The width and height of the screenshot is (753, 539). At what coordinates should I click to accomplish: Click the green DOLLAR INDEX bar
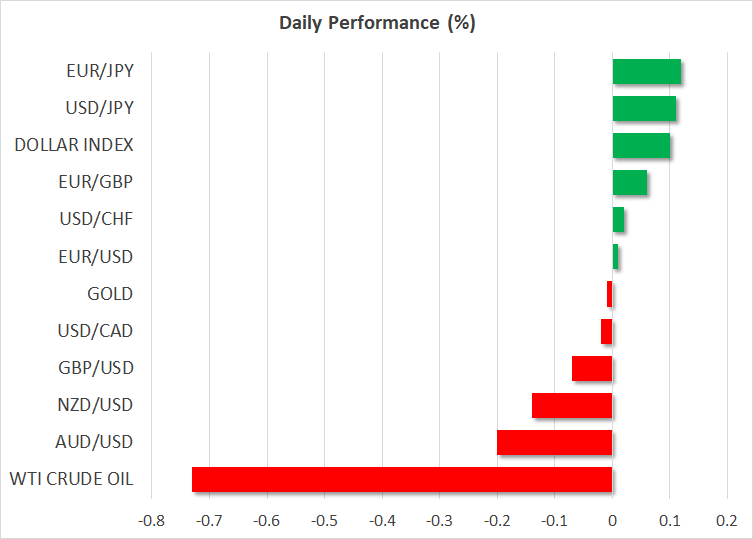[x=640, y=145]
